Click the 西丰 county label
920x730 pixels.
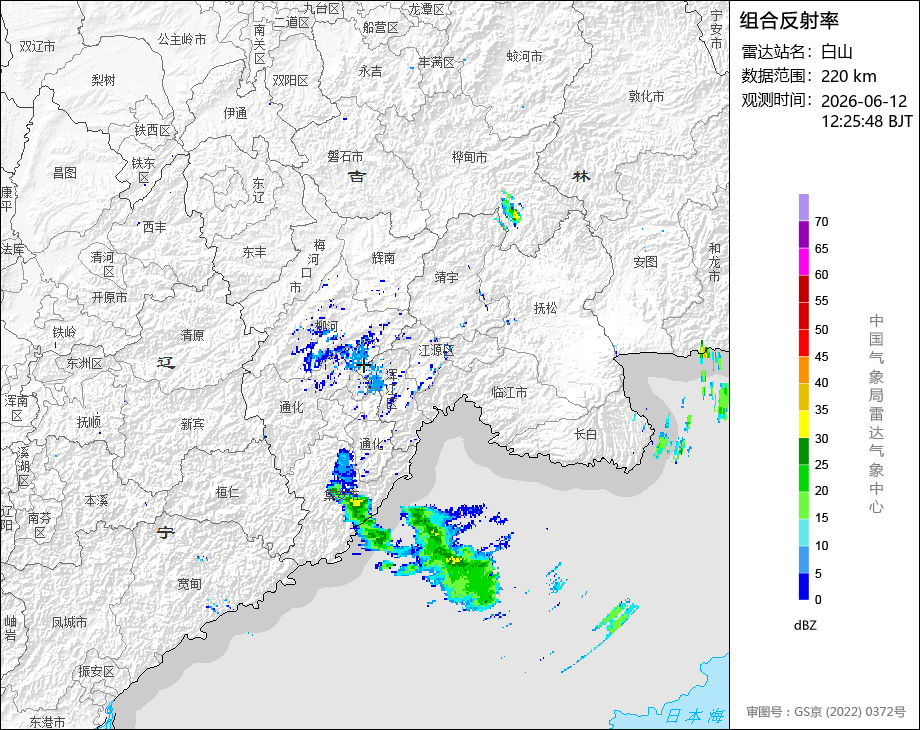click(154, 227)
